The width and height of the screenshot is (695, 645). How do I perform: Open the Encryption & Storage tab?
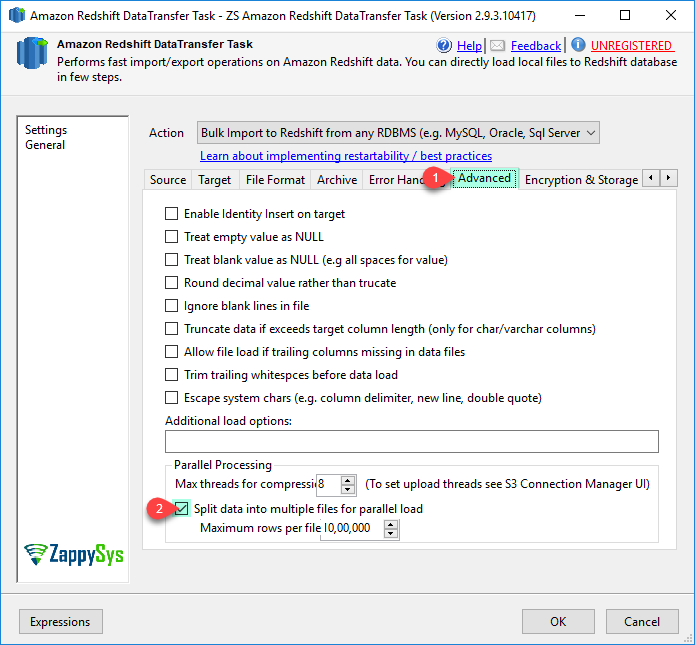click(581, 180)
